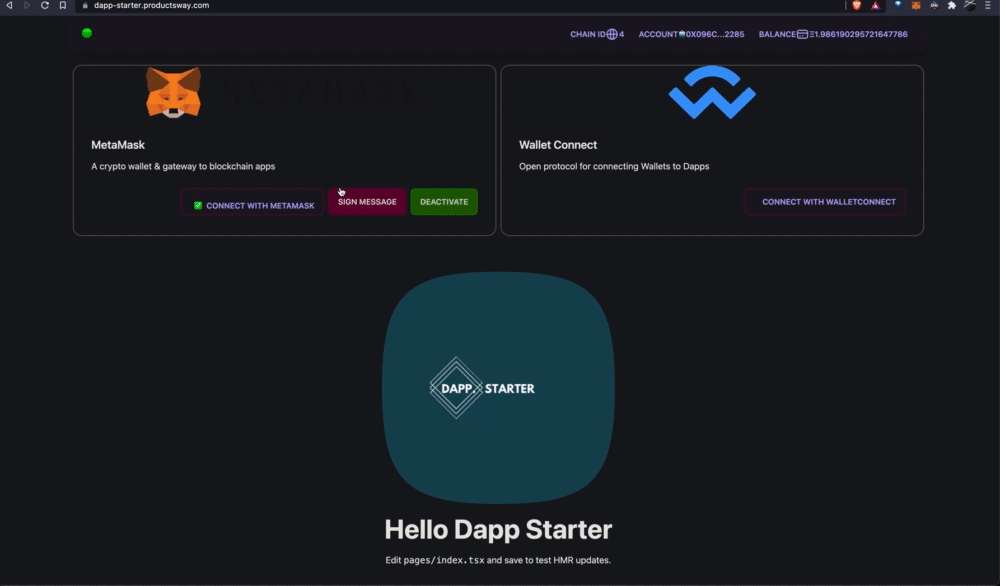Click the Sign Message button
This screenshot has height=586, width=1000.
point(367,201)
